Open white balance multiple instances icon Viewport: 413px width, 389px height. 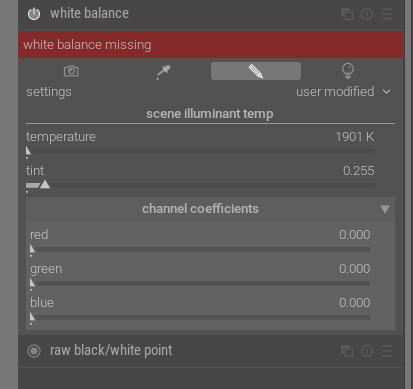(x=347, y=14)
